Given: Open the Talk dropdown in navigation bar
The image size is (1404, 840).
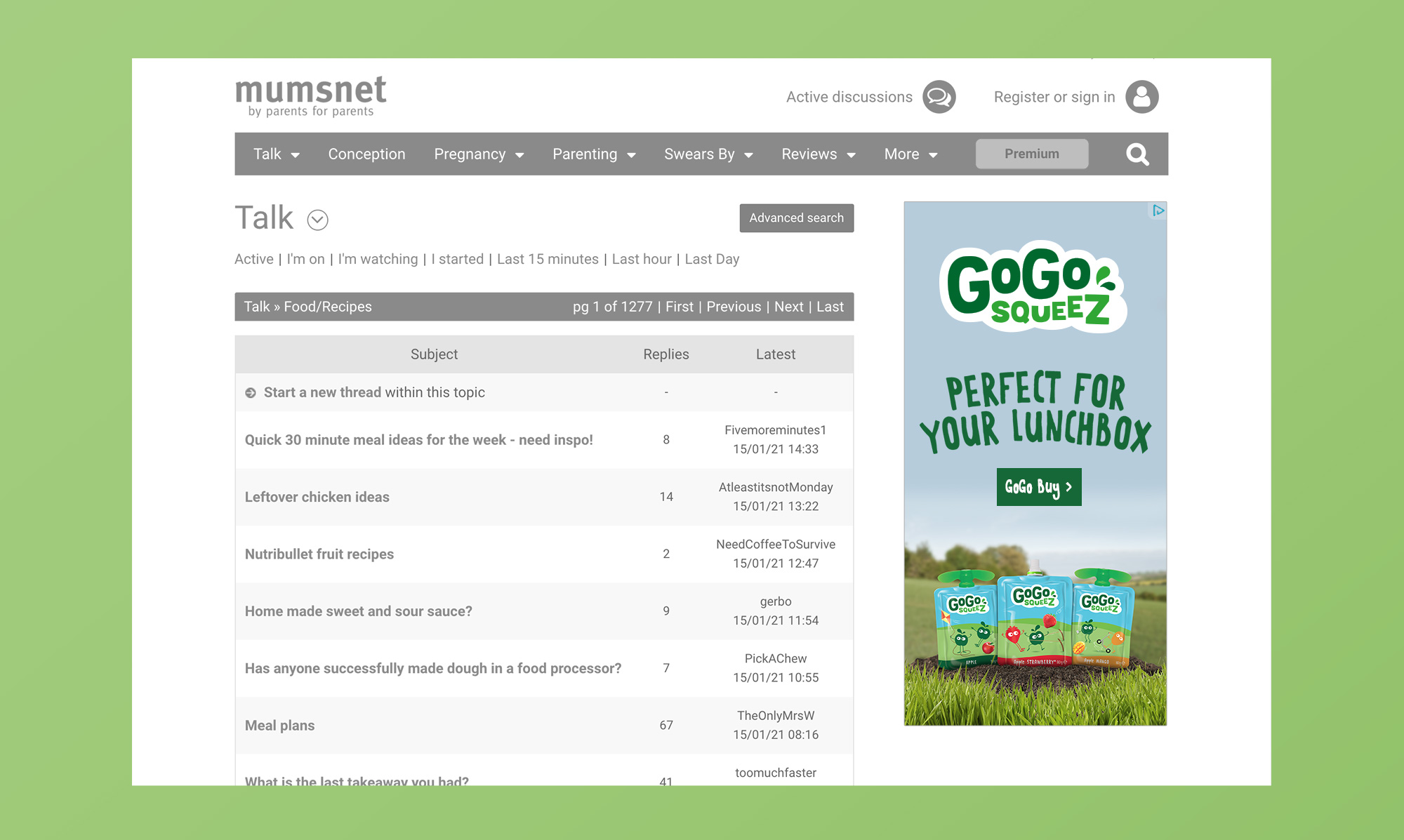Looking at the screenshot, I should tap(276, 154).
